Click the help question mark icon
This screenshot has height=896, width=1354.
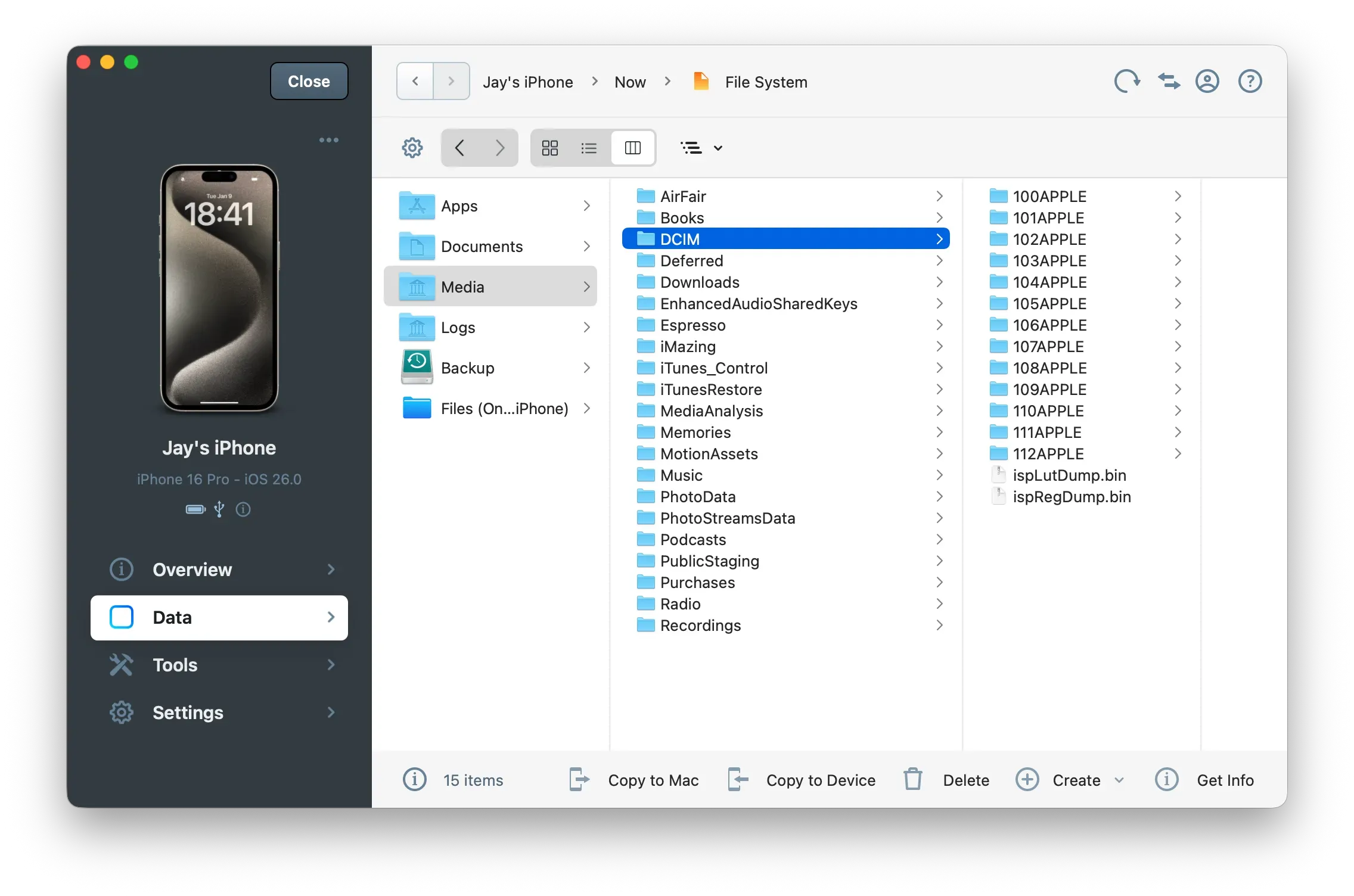(x=1250, y=81)
